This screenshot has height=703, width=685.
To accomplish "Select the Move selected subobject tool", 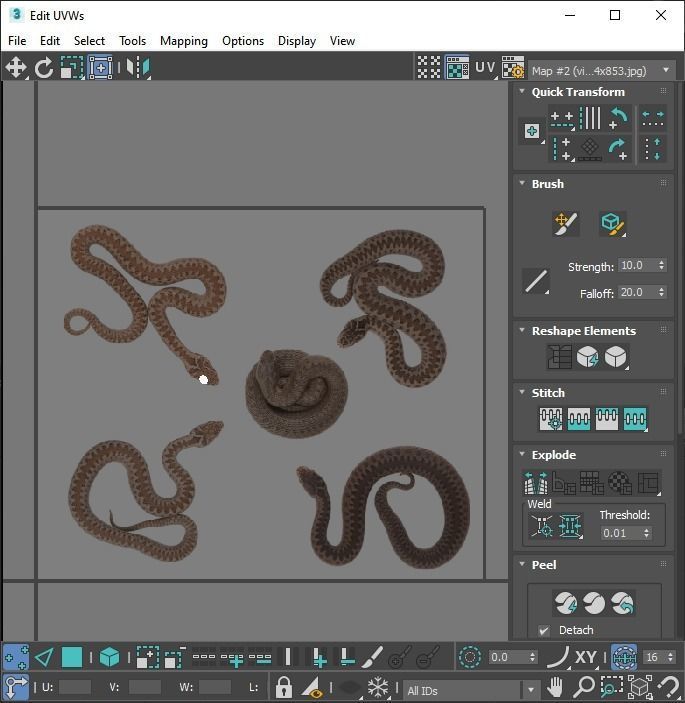I will (16, 68).
